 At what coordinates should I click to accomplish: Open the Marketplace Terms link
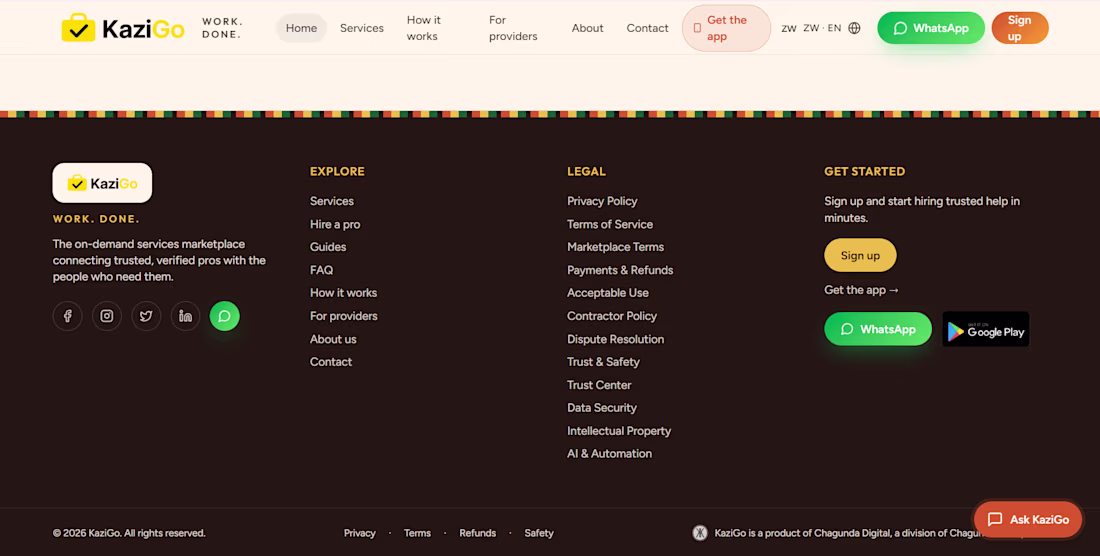tap(615, 247)
